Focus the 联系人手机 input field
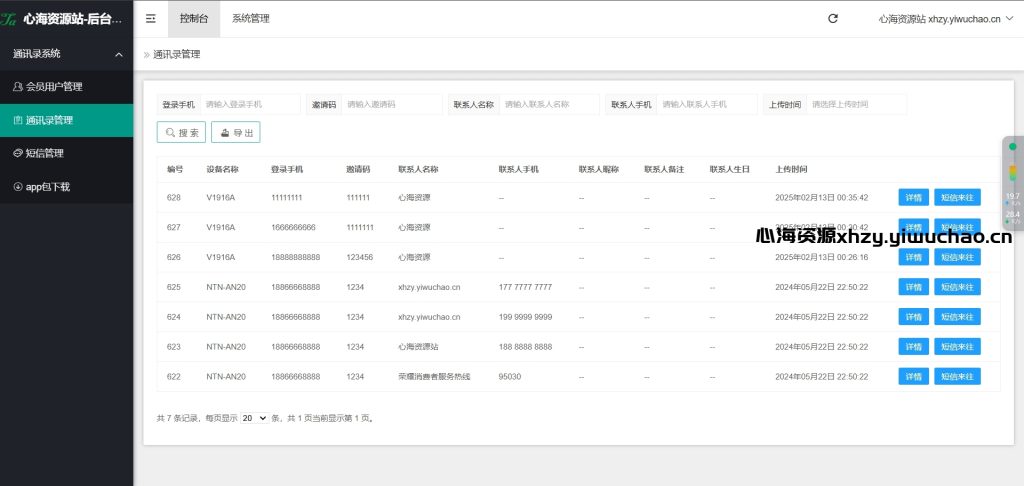This screenshot has width=1024, height=486. 707,105
